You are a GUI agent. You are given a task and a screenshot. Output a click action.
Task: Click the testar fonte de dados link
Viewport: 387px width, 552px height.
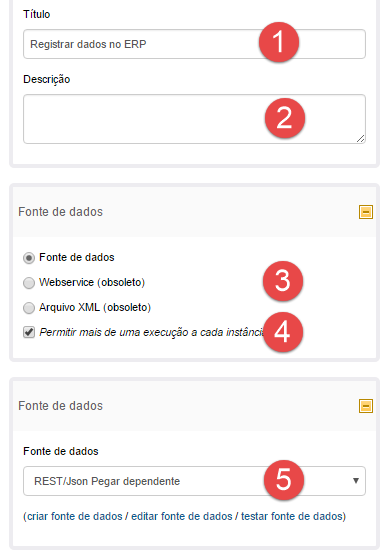(292, 516)
